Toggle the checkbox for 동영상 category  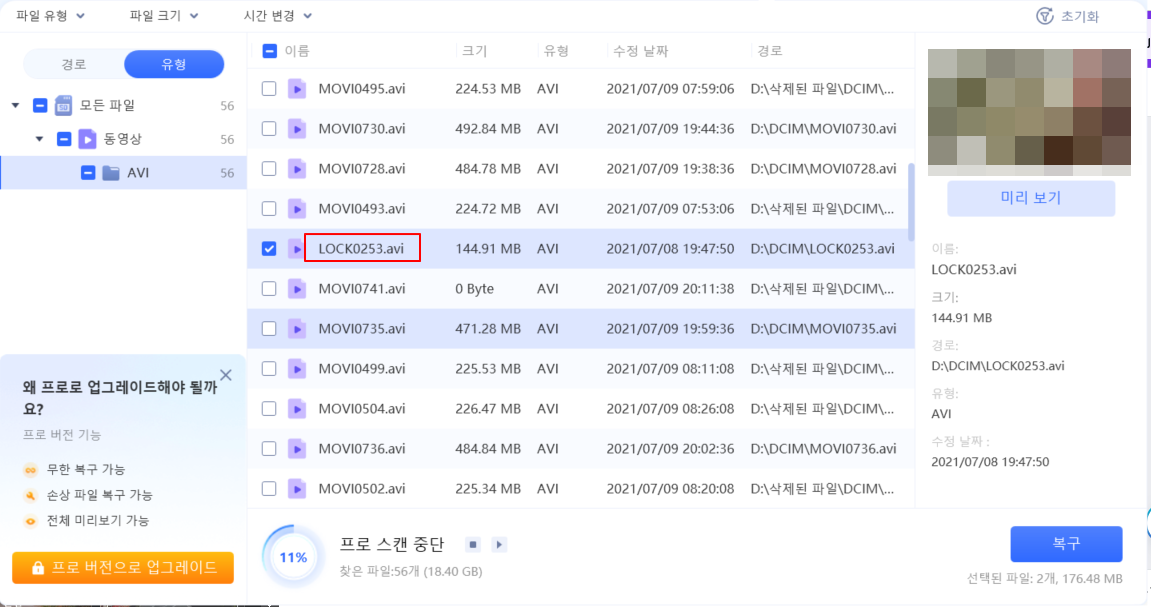64,139
